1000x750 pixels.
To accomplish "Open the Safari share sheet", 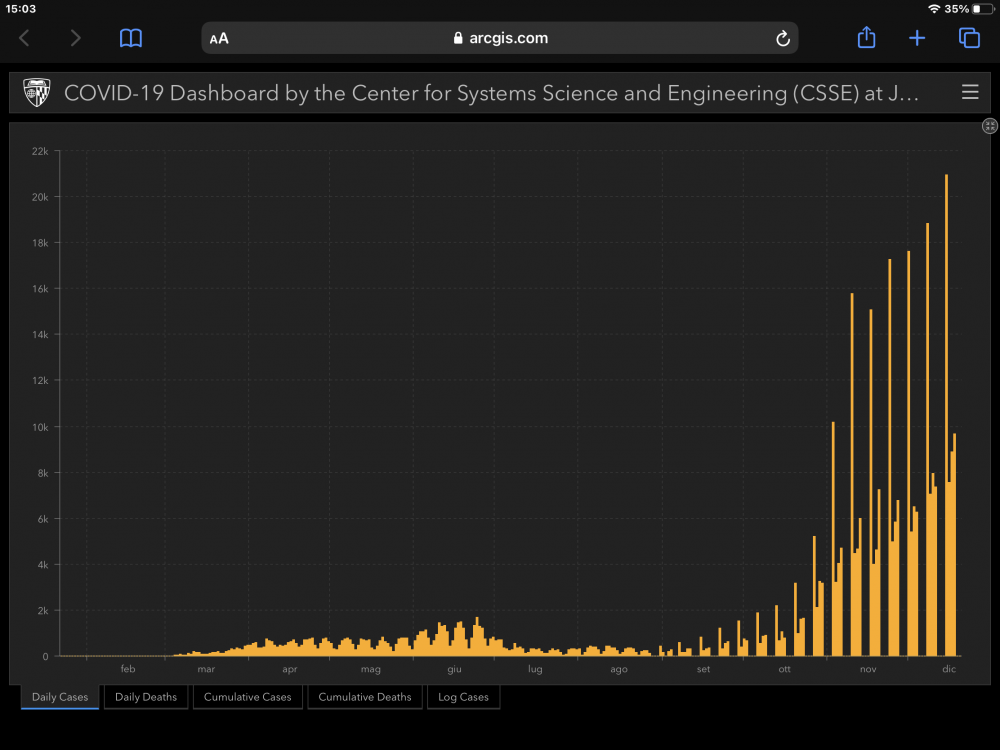I will pyautogui.click(x=866, y=37).
